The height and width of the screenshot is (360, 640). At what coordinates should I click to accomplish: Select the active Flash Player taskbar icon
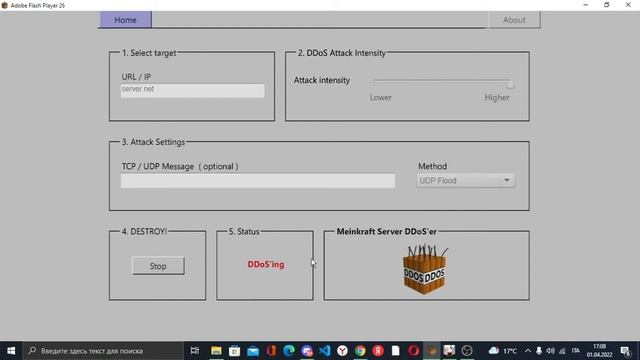pos(431,351)
